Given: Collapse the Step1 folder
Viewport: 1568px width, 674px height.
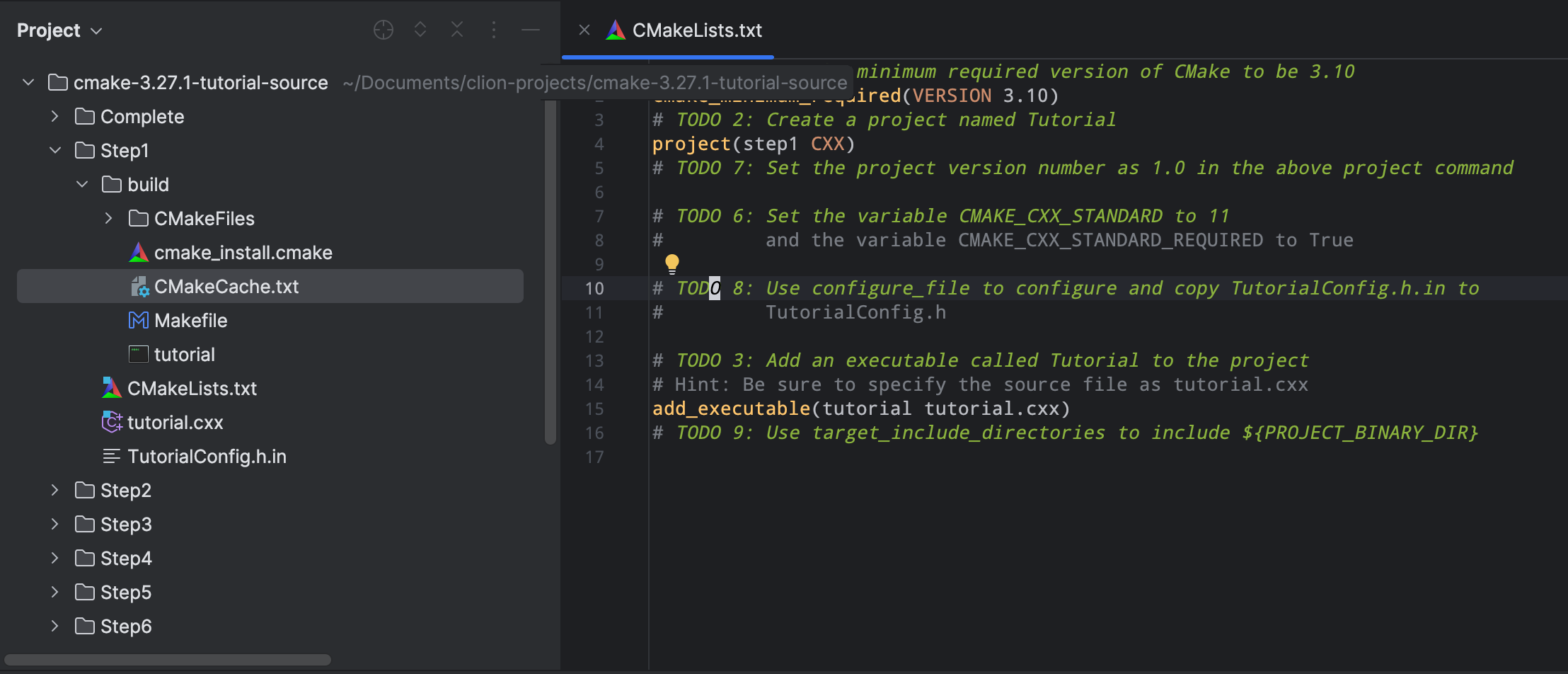Looking at the screenshot, I should [x=55, y=150].
